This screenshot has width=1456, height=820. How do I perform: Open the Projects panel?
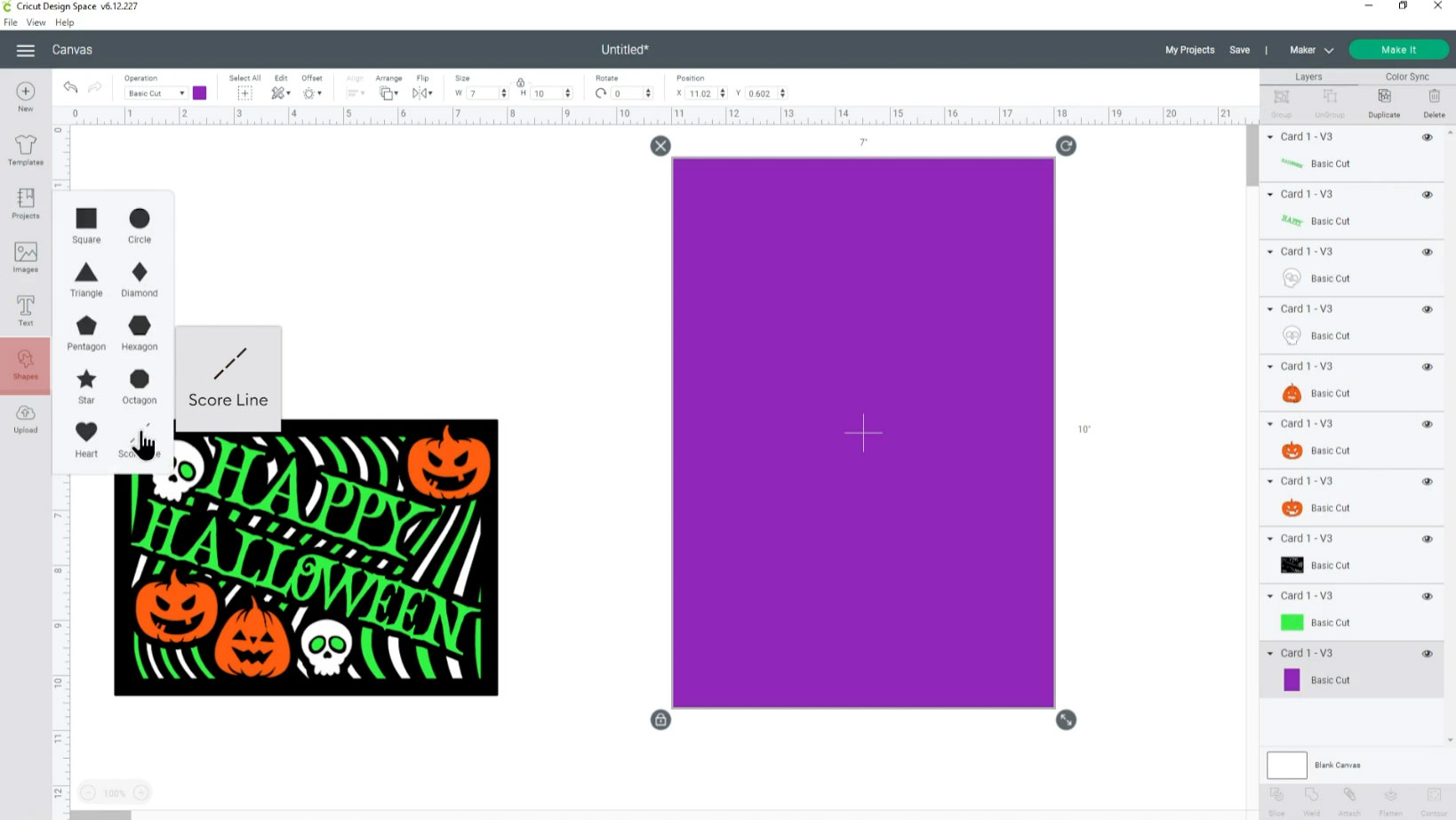25,204
